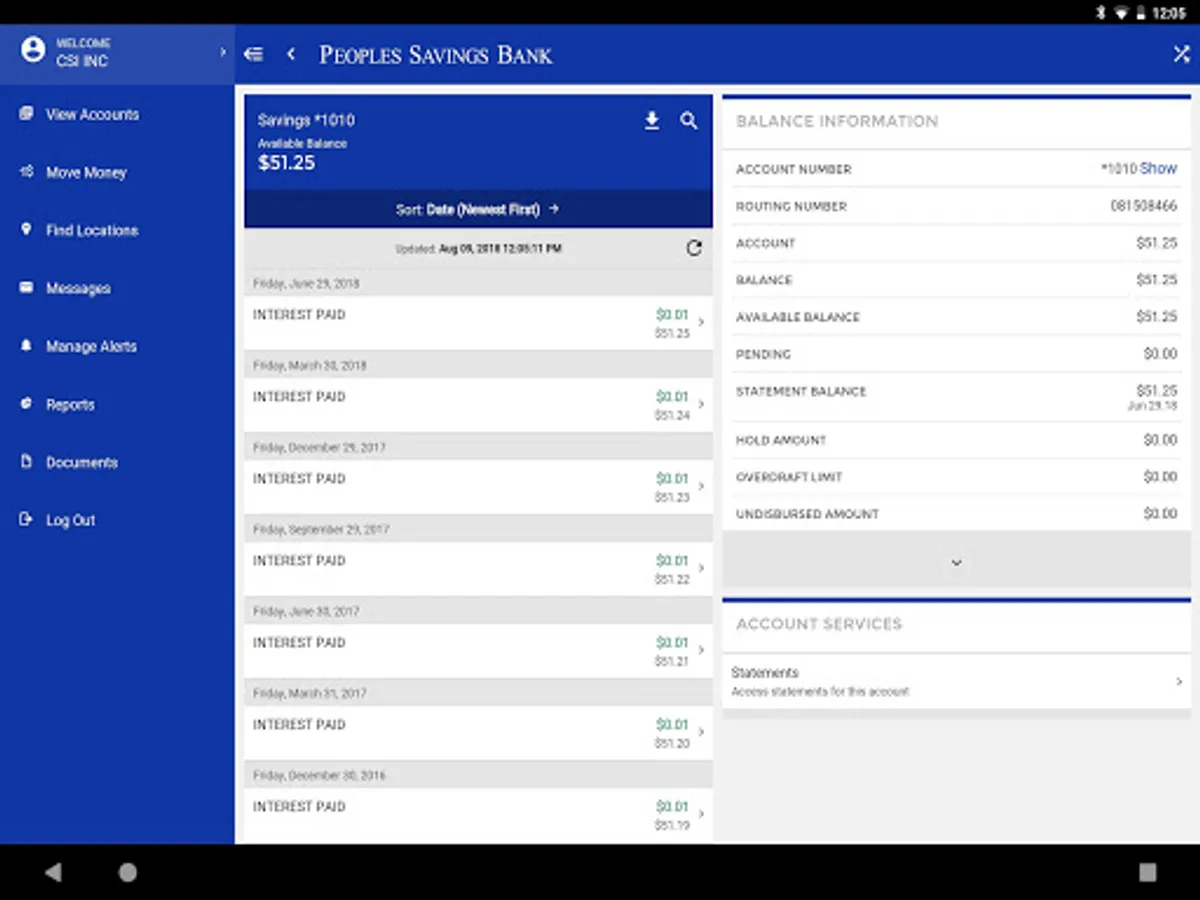Select the Statement Balance $51.25 value
The width and height of the screenshot is (1200, 900).
tap(1157, 390)
